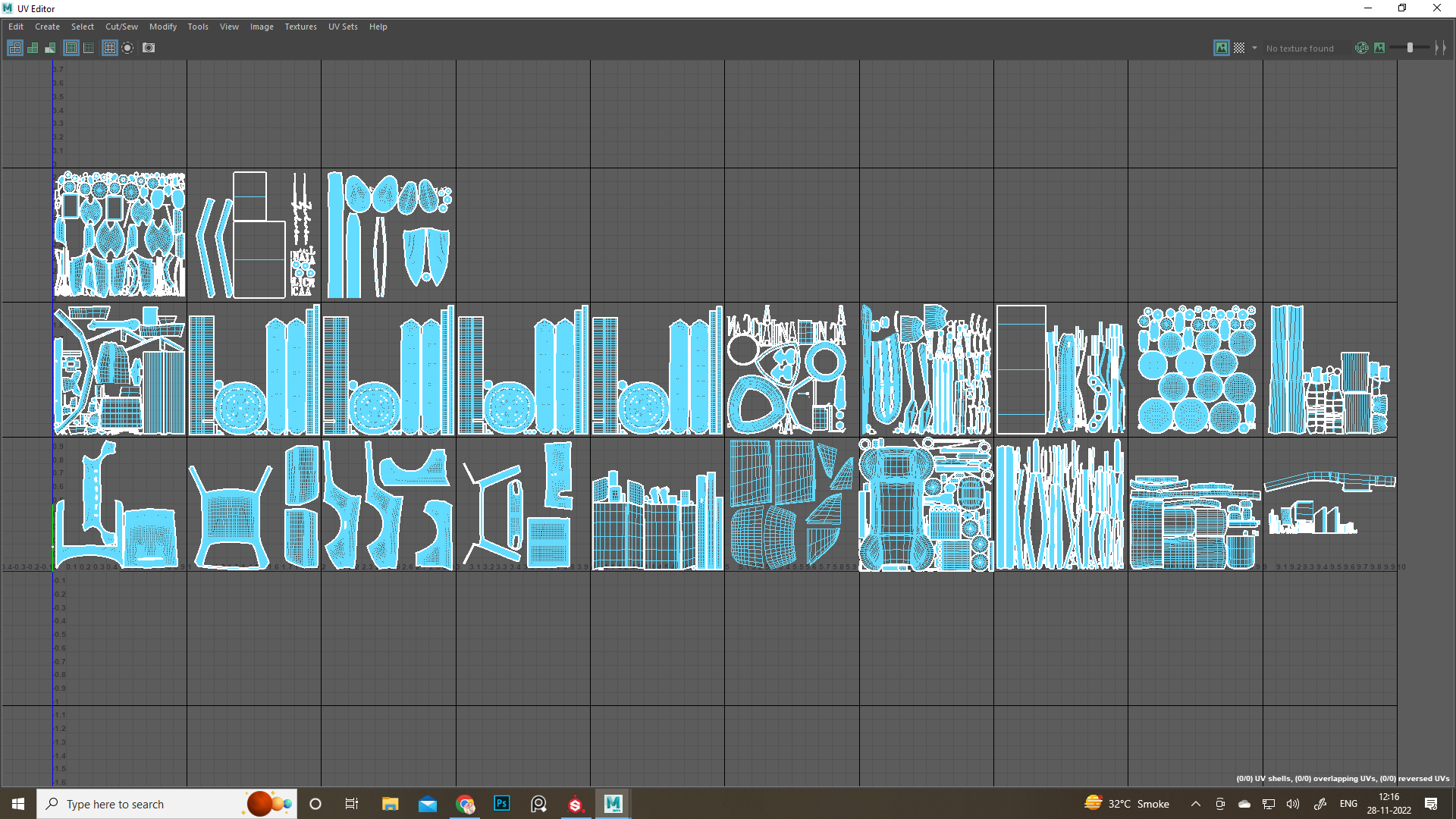Viewport: 1456px width, 819px height.
Task: Toggle shaded UV shells display
Action: click(33, 48)
